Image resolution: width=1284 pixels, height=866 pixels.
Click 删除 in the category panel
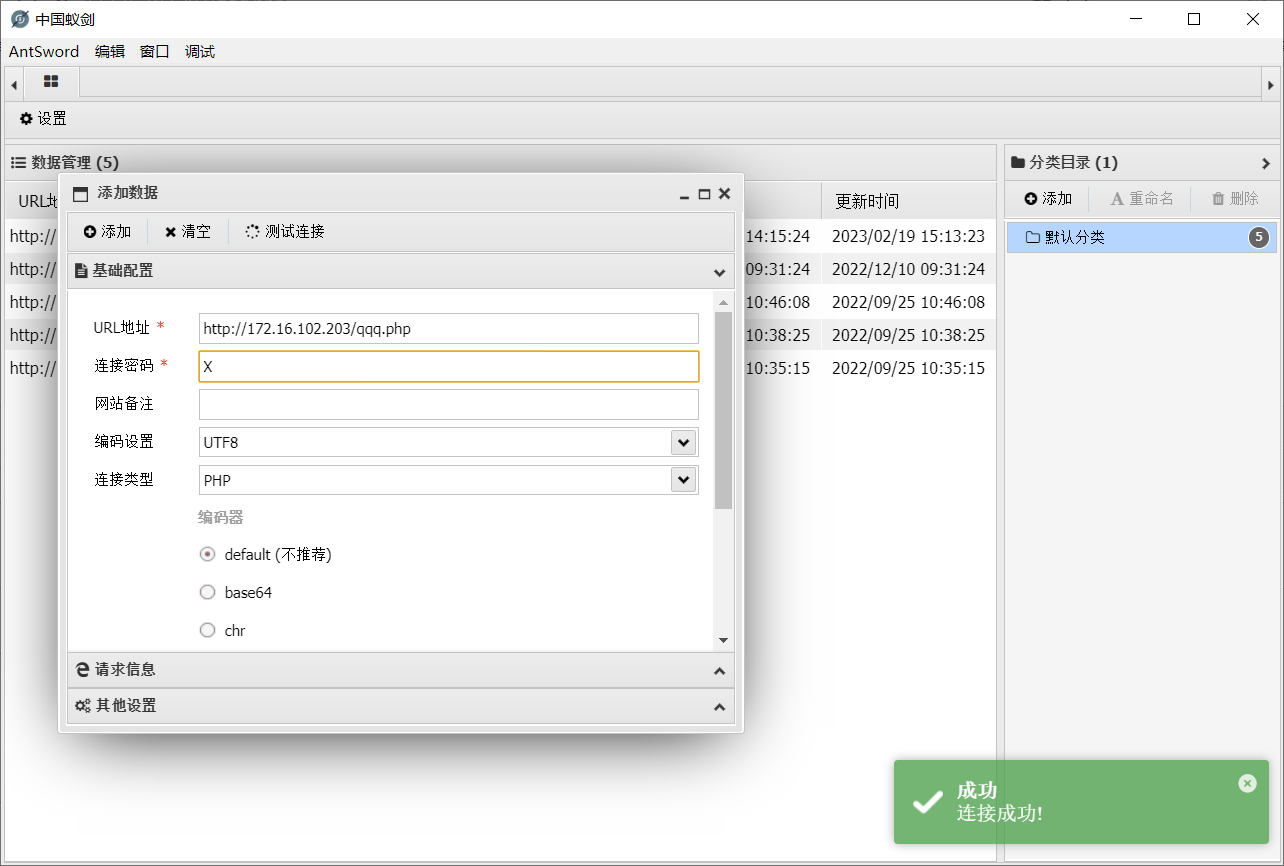point(1235,199)
